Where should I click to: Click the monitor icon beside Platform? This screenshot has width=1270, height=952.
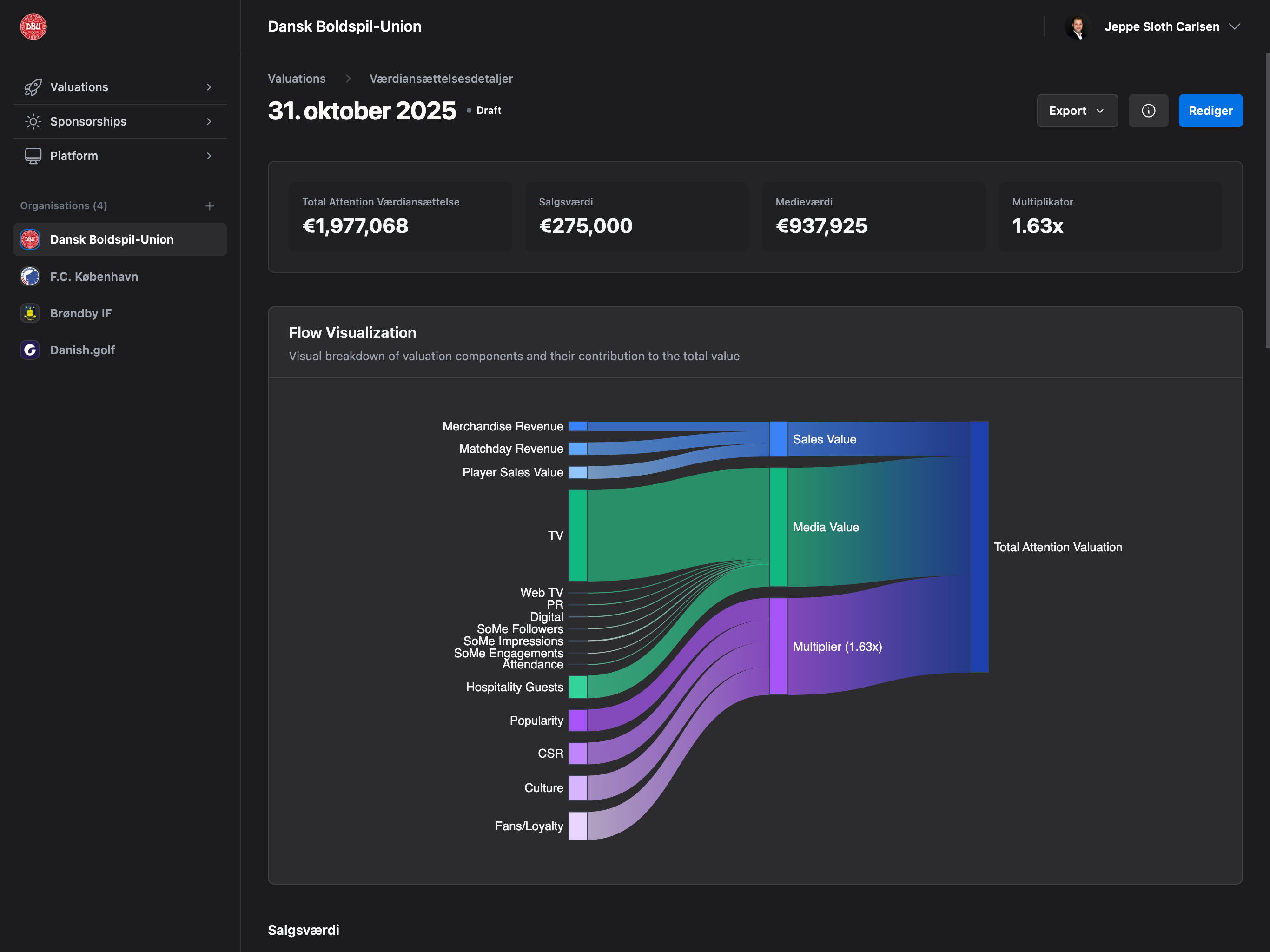tap(33, 156)
